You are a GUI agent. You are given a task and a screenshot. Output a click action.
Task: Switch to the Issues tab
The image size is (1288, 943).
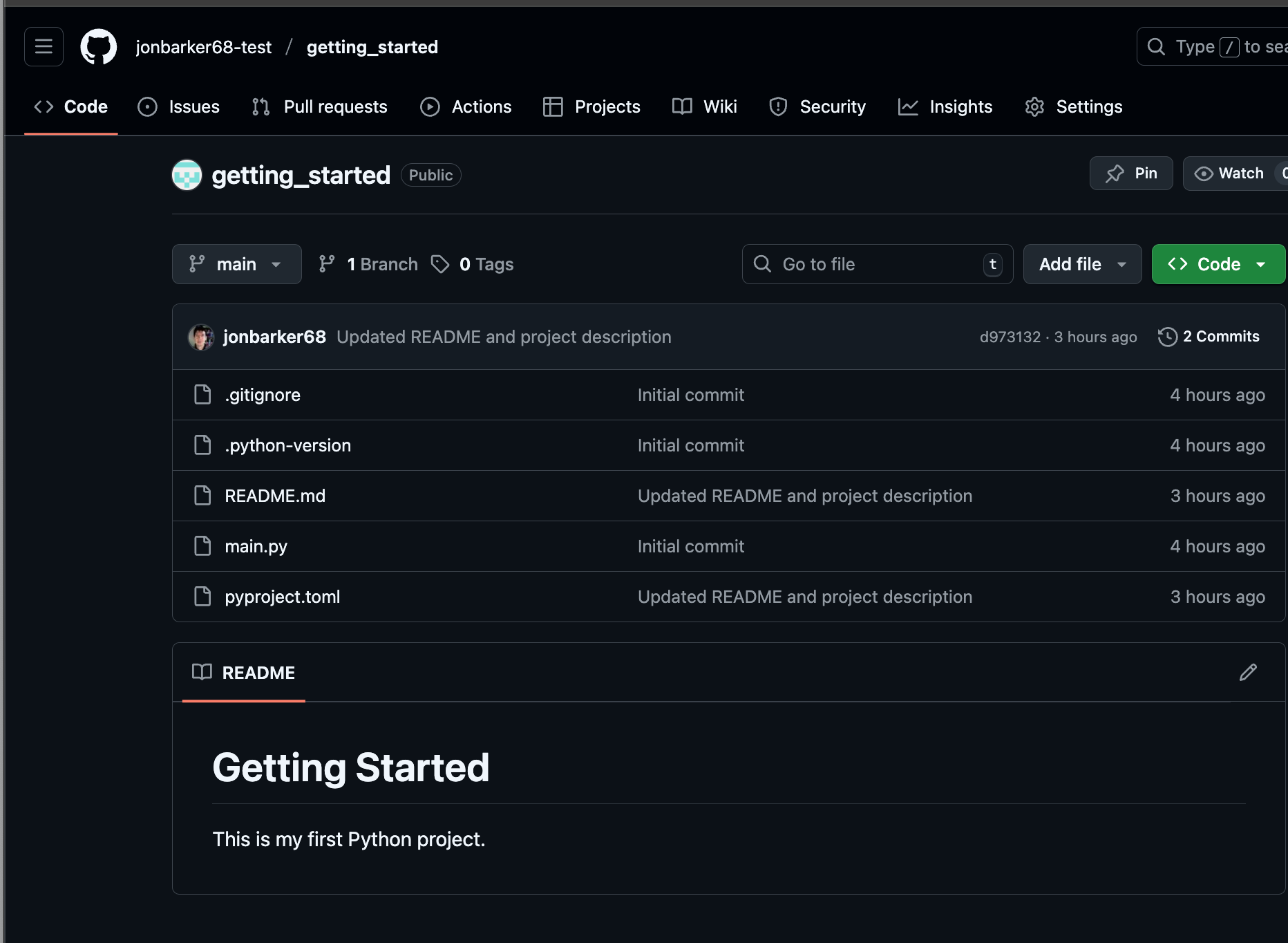click(179, 106)
